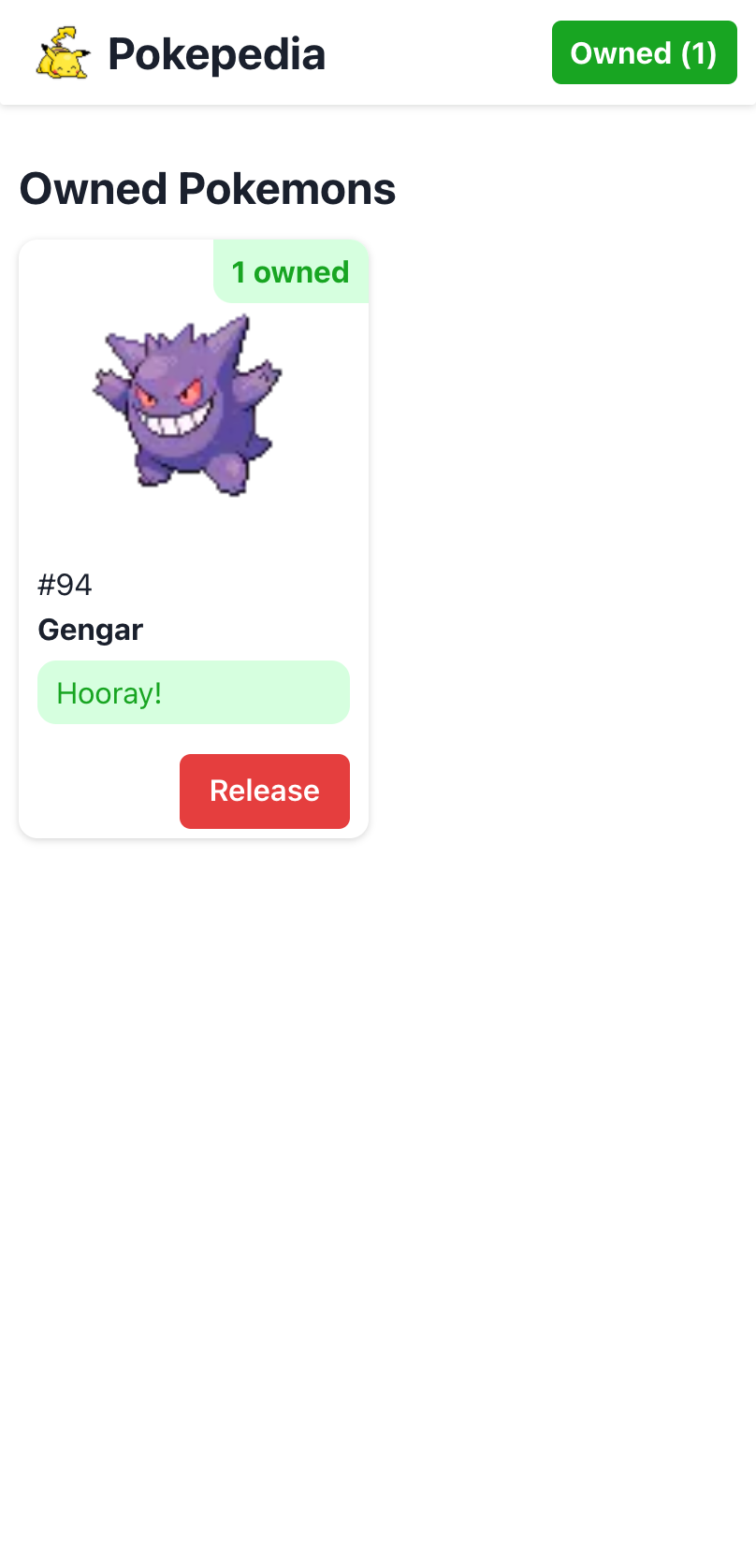
Task: Click the word owned in green badge
Action: (301, 272)
